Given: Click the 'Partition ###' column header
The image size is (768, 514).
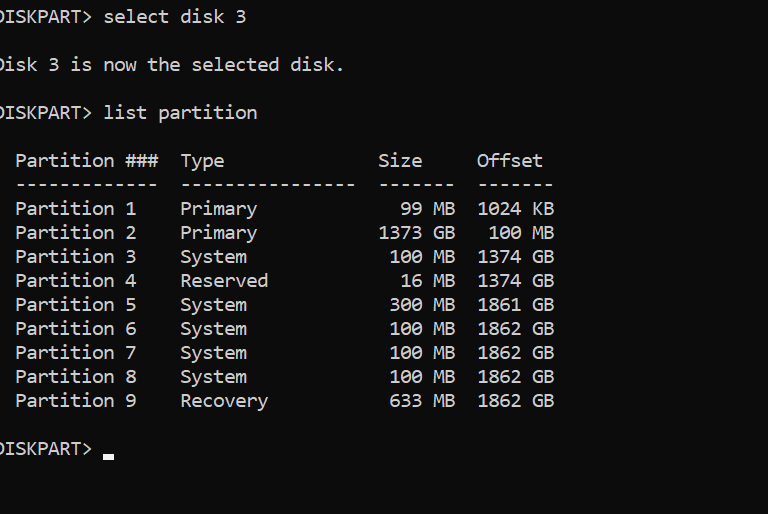Looking at the screenshot, I should point(81,160).
